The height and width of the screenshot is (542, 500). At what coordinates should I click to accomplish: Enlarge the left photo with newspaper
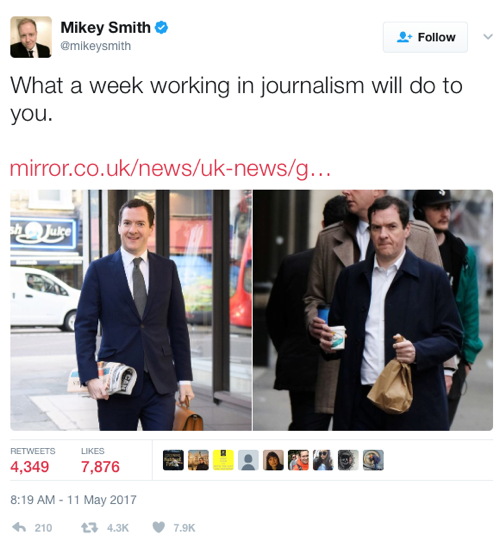[x=131, y=310]
